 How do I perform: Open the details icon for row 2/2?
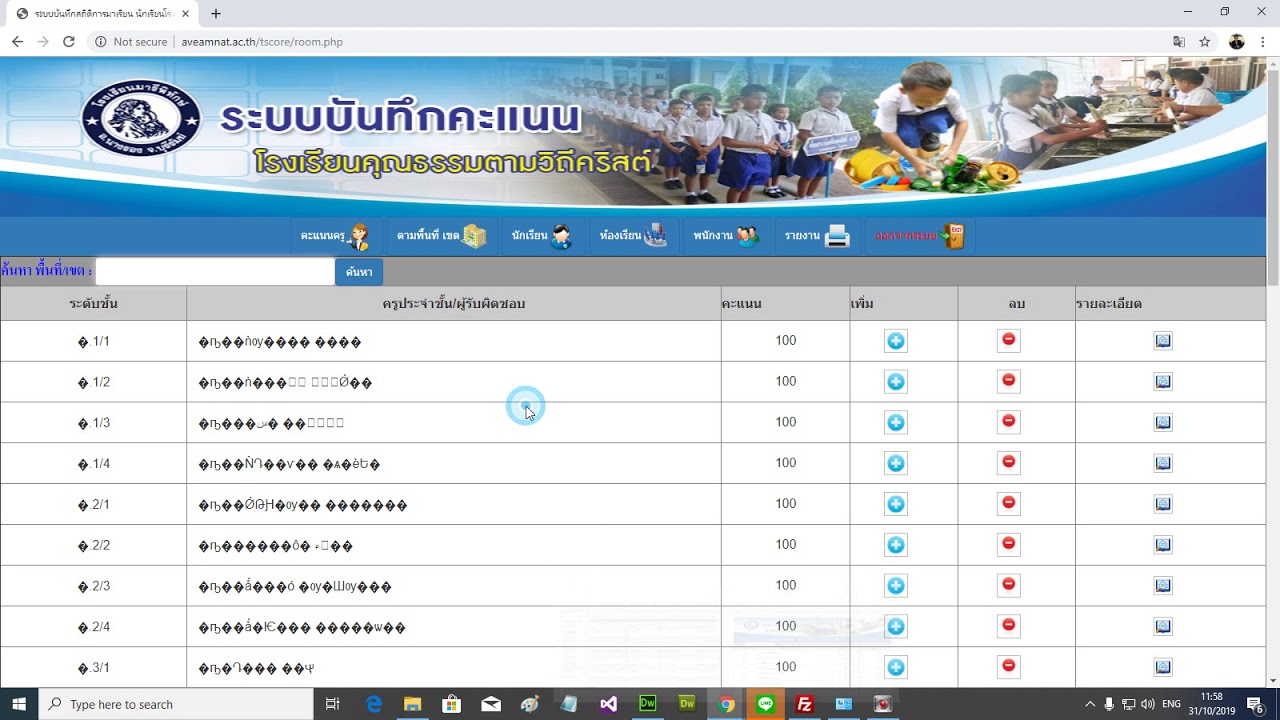(x=1163, y=545)
